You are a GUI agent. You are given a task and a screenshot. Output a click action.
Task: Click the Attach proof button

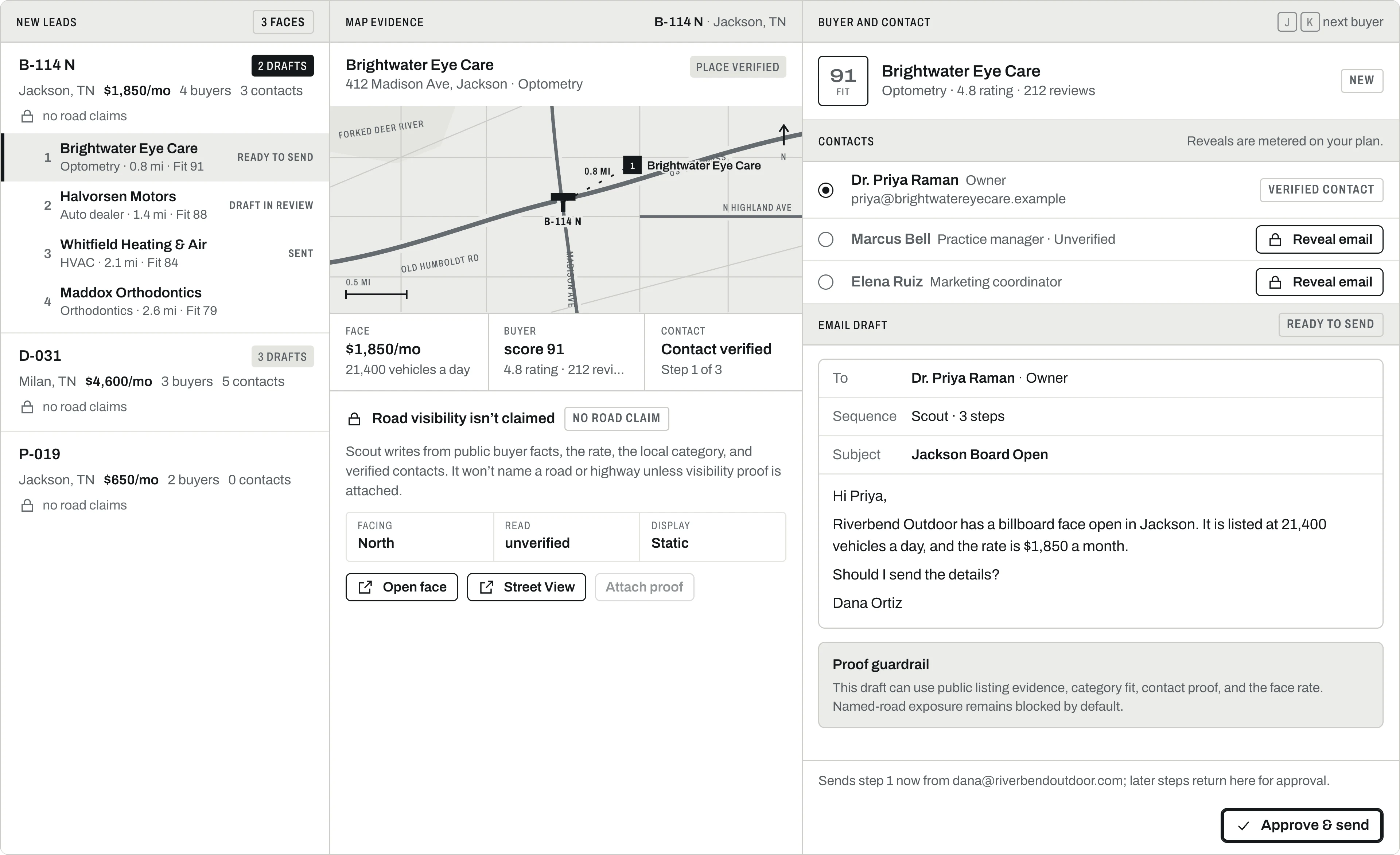pyautogui.click(x=644, y=587)
